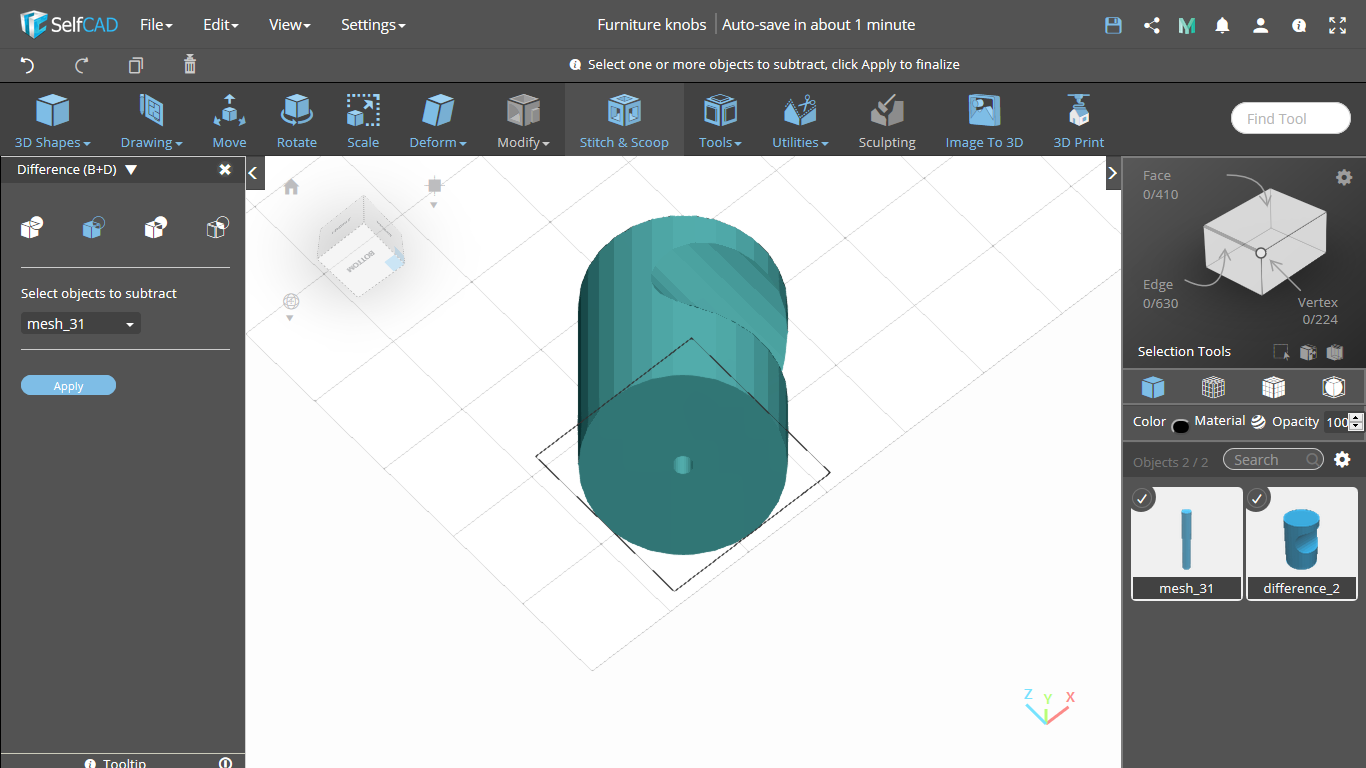
Task: Toggle fullscreen mode
Action: point(1338,25)
